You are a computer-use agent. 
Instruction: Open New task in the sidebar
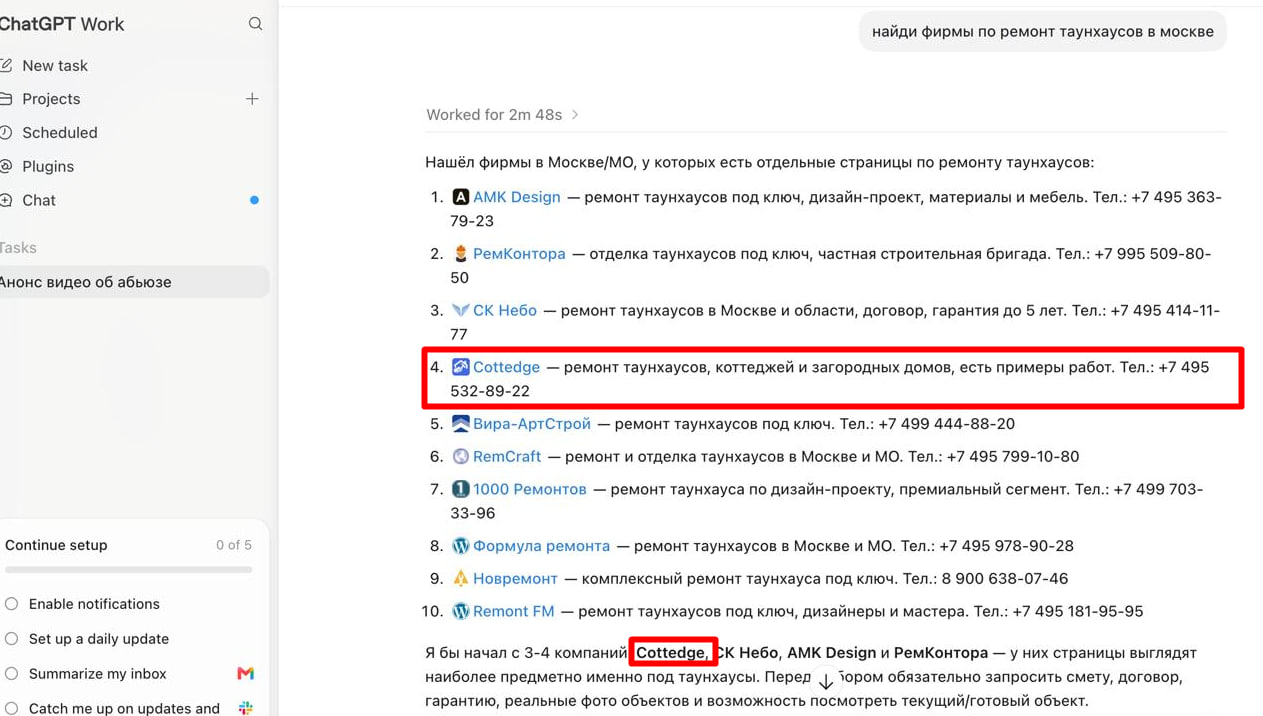[x=55, y=66]
